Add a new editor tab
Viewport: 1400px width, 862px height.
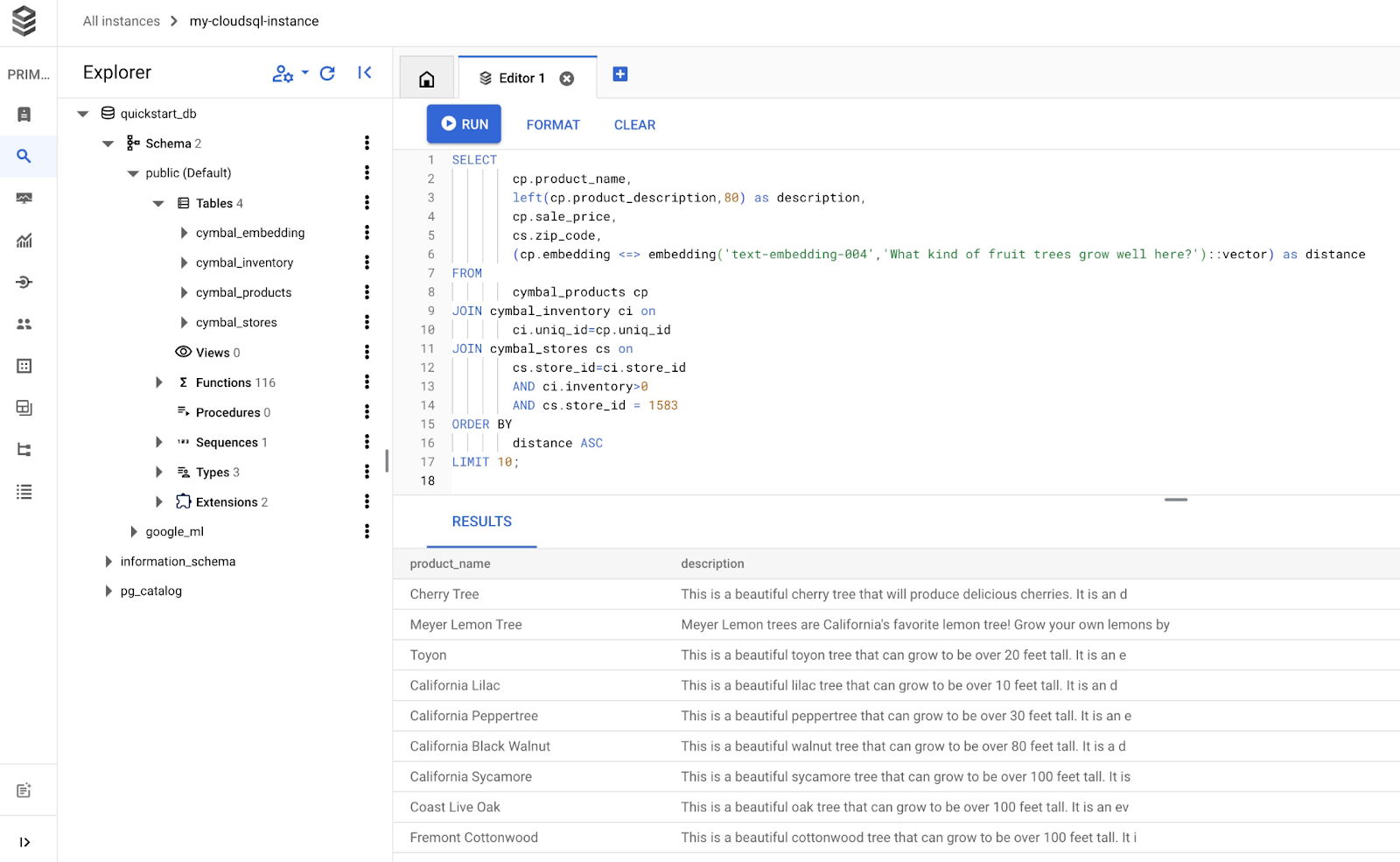point(620,74)
